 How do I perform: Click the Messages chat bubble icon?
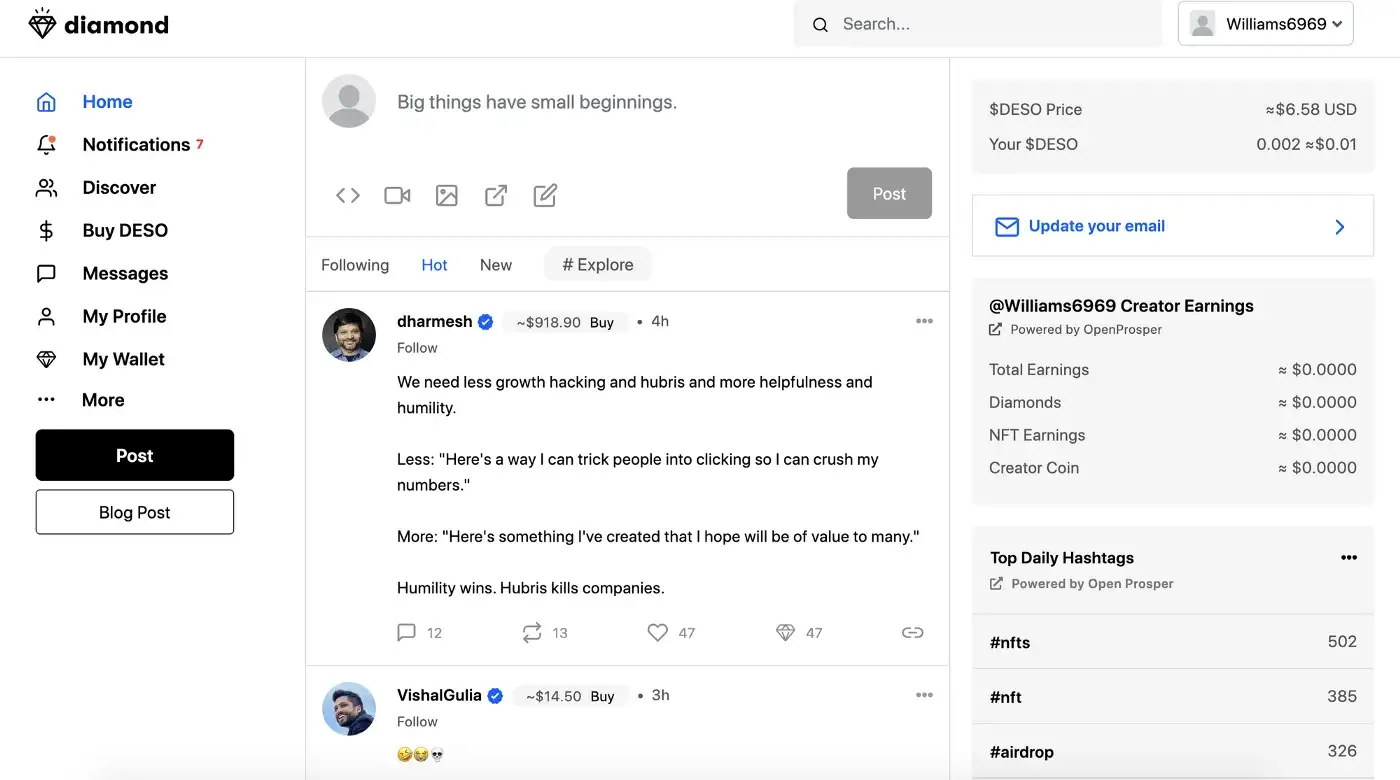click(x=46, y=274)
